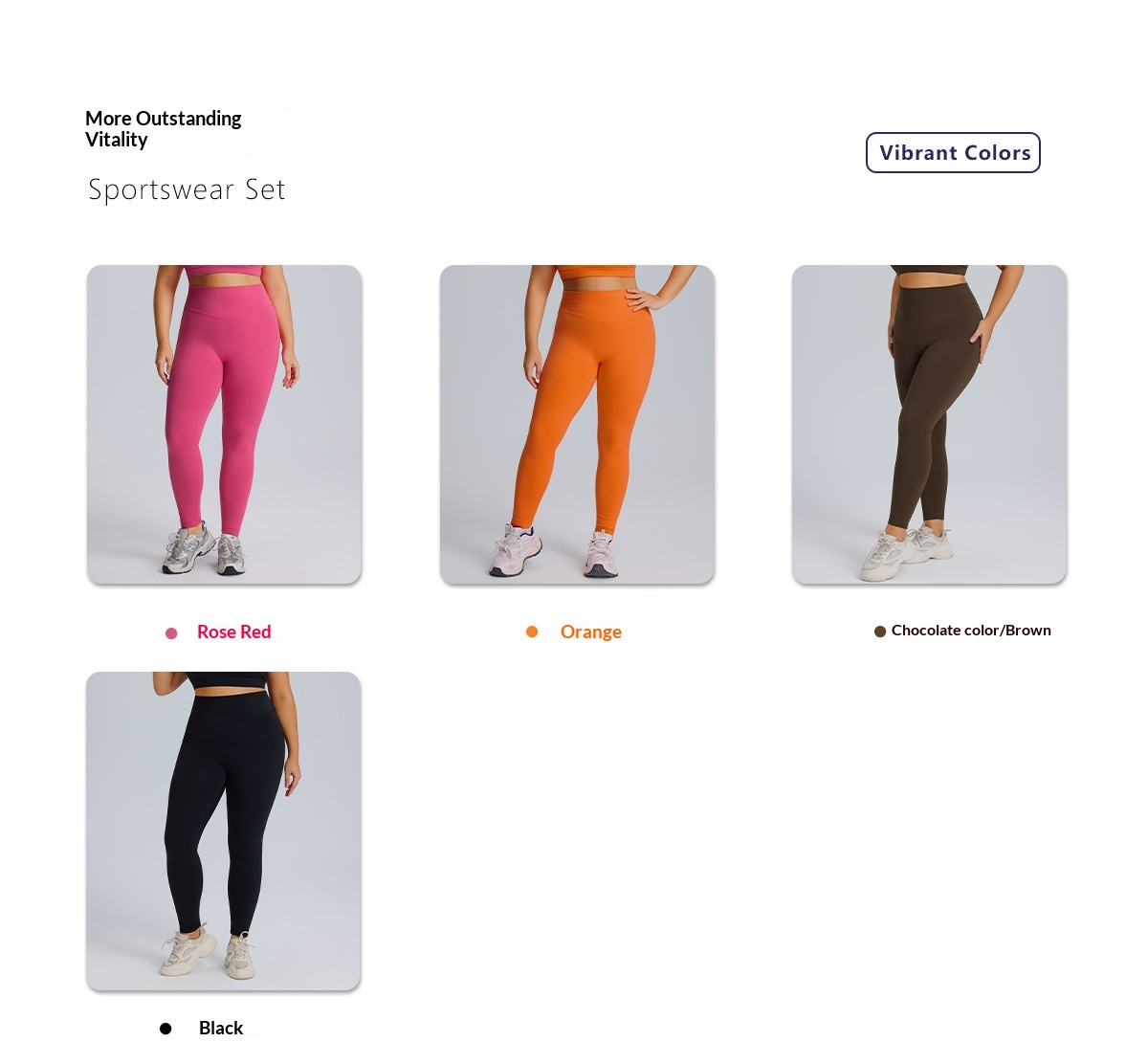The width and height of the screenshot is (1148, 1064).
Task: Click the Orange color label
Action: tap(591, 632)
